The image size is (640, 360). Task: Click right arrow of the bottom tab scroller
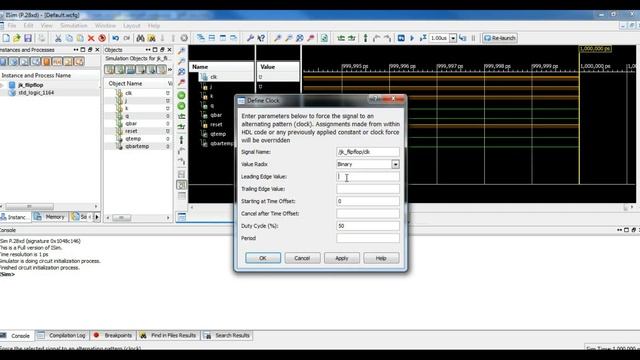point(97,217)
